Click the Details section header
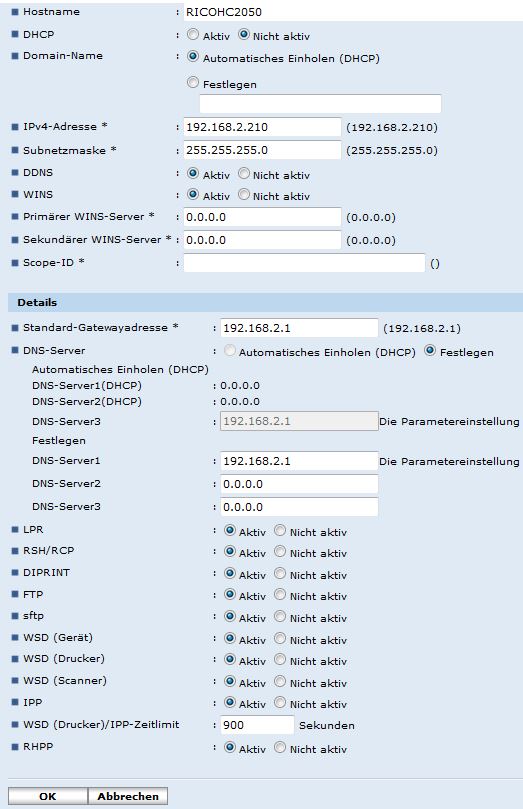523x809 pixels. click(x=265, y=303)
